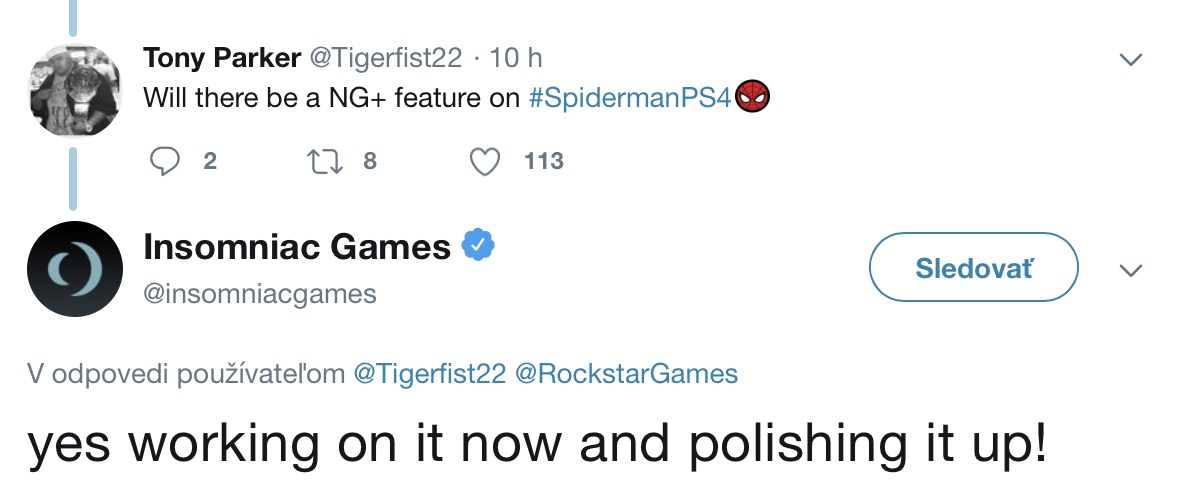
Task: Open the options chevron beside Sledovať
Action: click(x=1130, y=270)
